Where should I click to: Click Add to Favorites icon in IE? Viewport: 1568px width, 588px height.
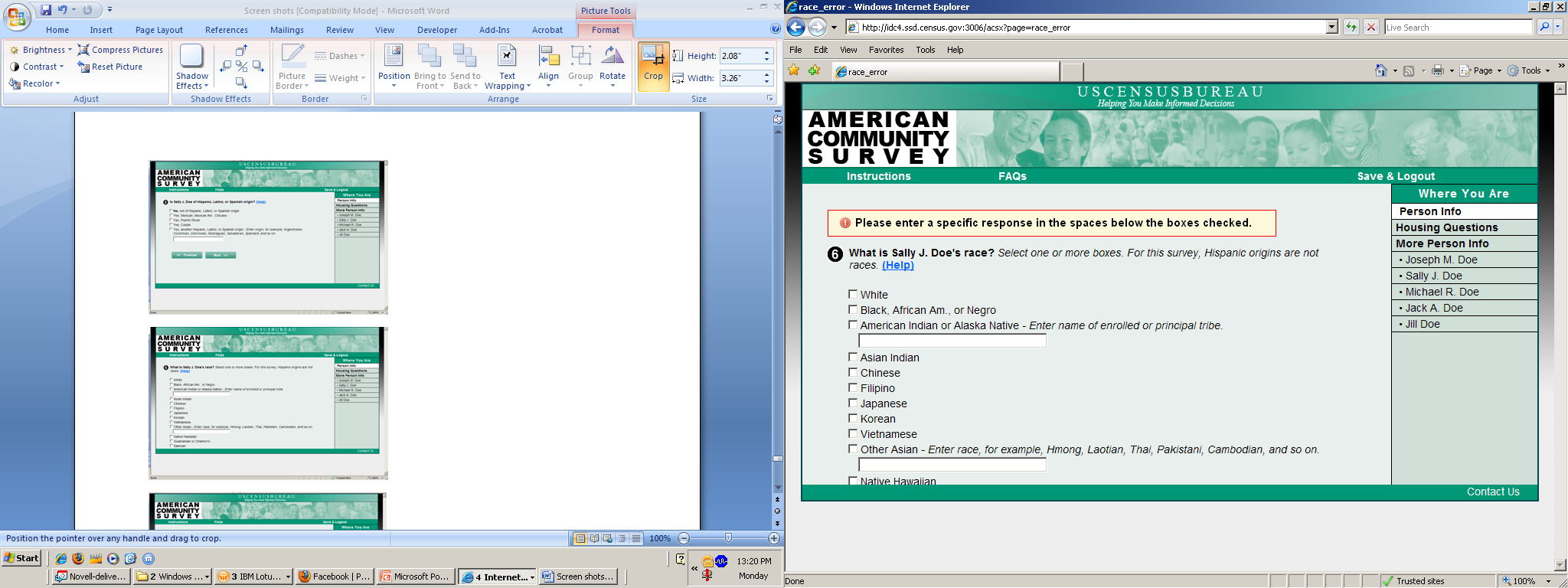click(x=814, y=70)
